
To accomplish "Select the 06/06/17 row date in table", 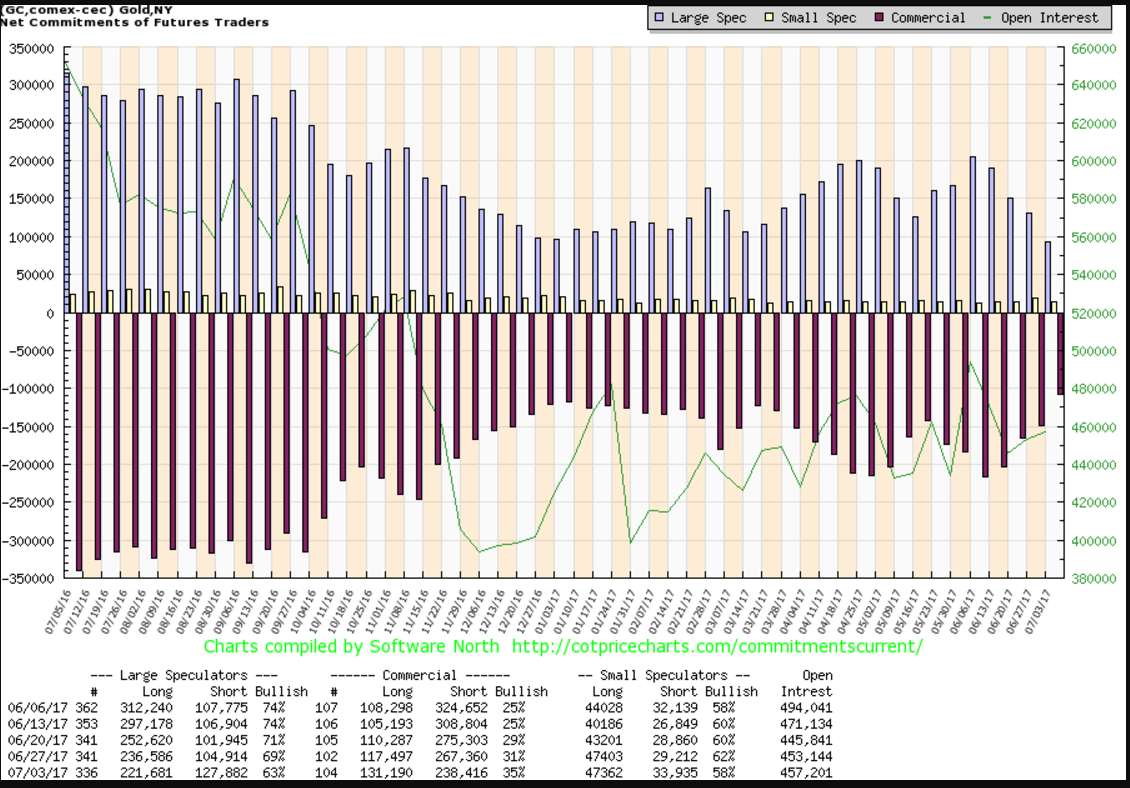I will click(29, 706).
